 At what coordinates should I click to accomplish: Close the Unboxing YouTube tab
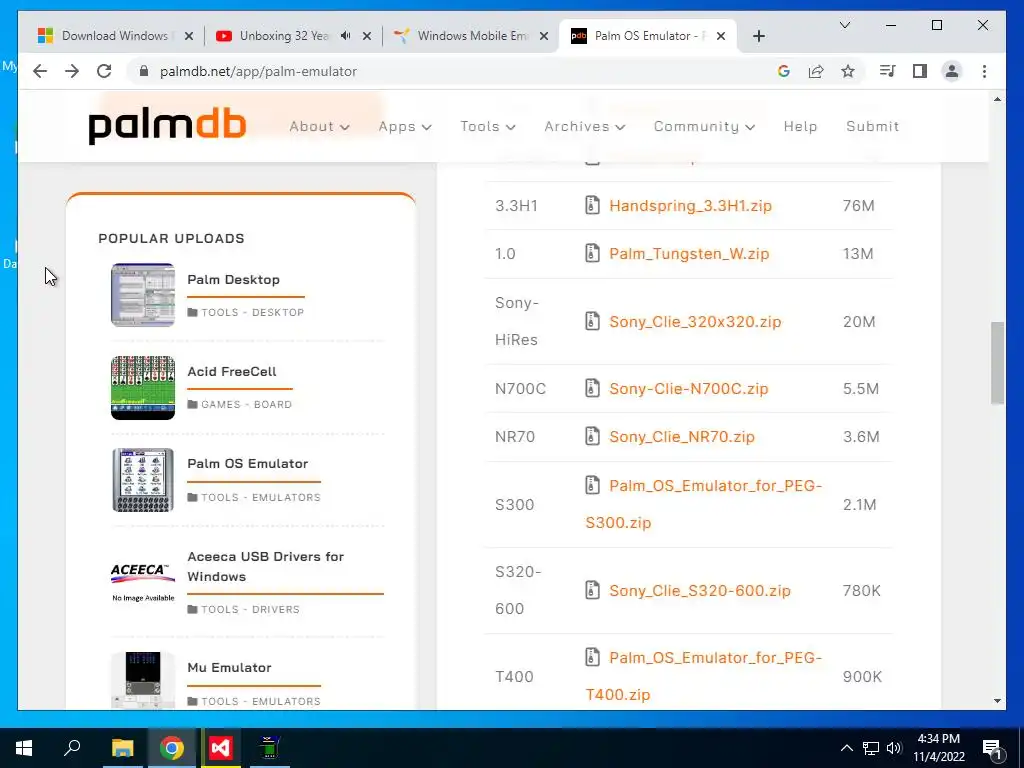(367, 36)
